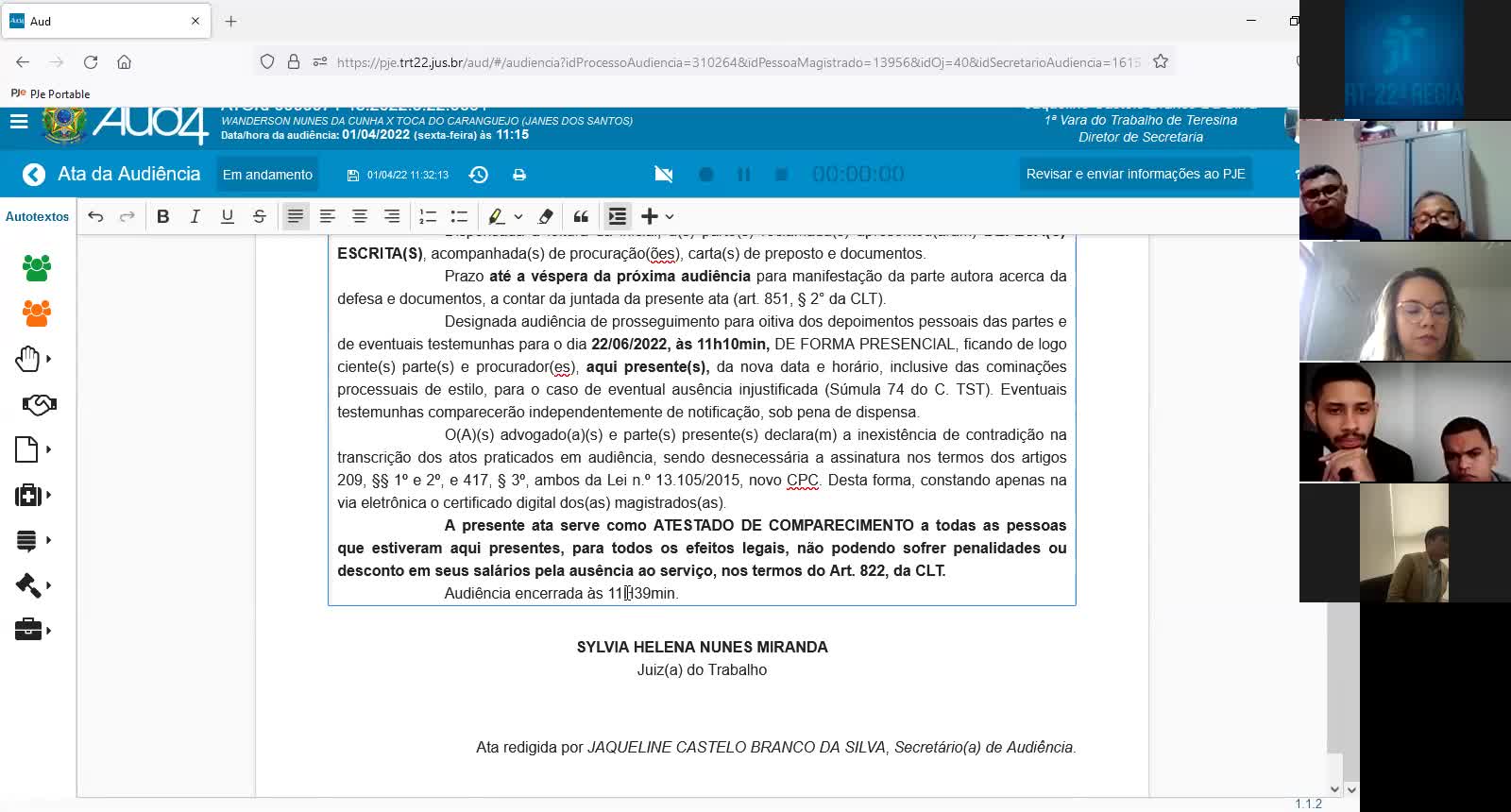The height and width of the screenshot is (812, 1511).
Task: Open the handshake conciliation icon
Action: pos(39,404)
